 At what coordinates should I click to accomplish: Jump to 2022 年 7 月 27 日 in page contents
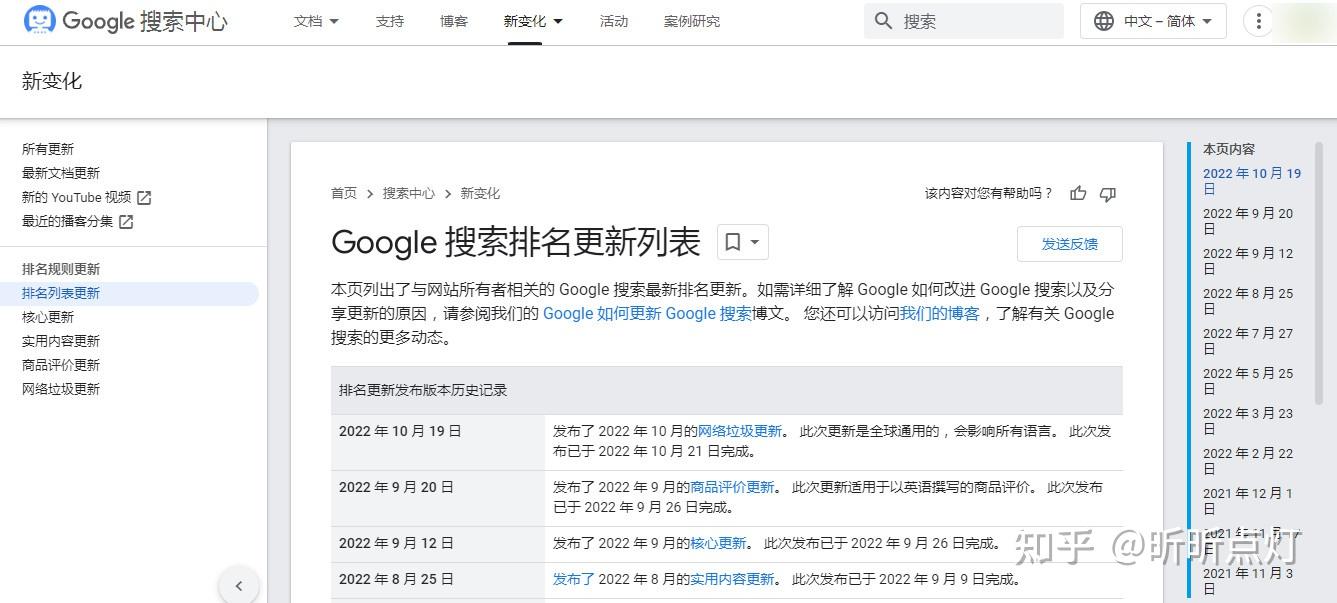[1248, 341]
